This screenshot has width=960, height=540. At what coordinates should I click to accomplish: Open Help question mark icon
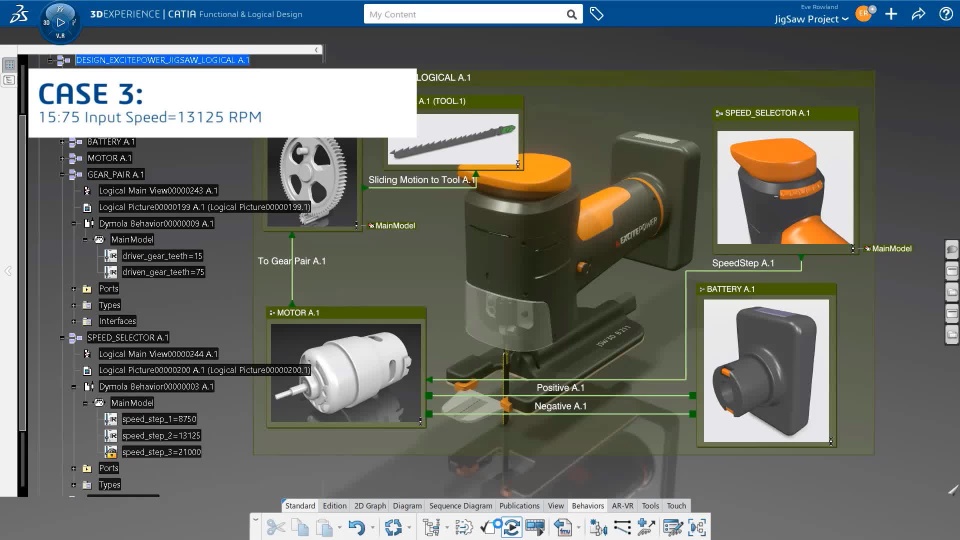click(x=946, y=14)
